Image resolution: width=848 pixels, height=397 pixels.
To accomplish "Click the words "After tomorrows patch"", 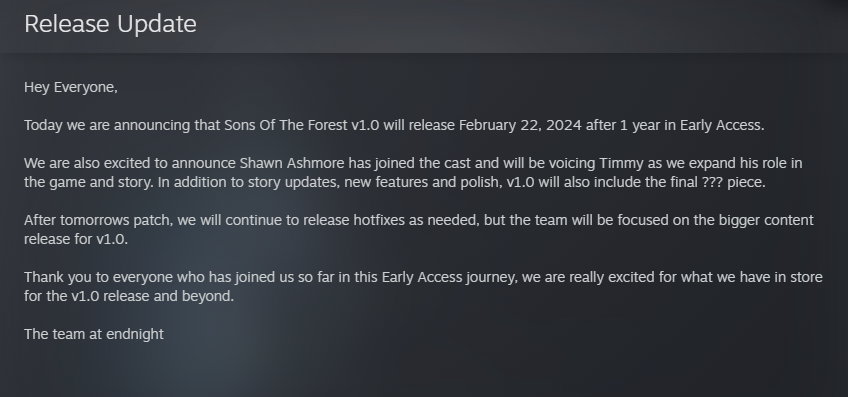I will coord(98,221).
